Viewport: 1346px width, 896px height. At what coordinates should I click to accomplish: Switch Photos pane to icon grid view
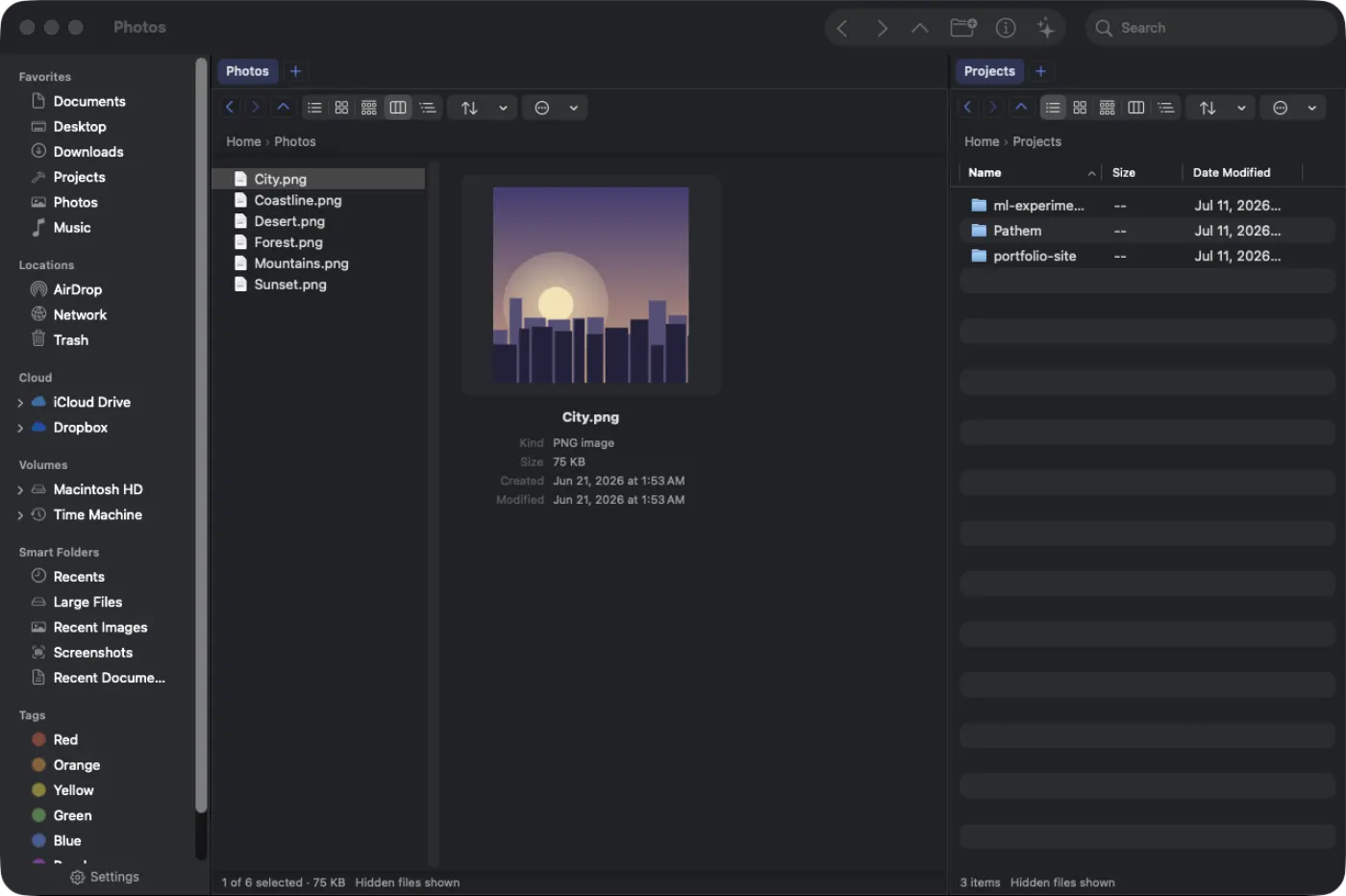(x=341, y=108)
